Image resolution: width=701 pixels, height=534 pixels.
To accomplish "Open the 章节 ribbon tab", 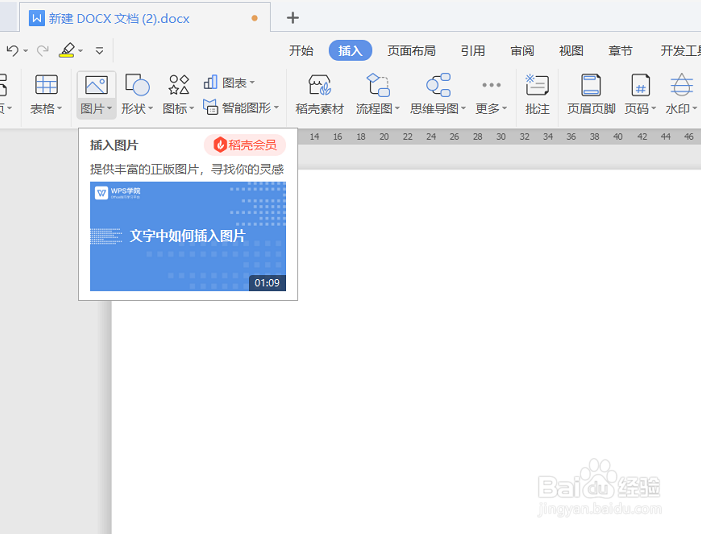I will (621, 51).
